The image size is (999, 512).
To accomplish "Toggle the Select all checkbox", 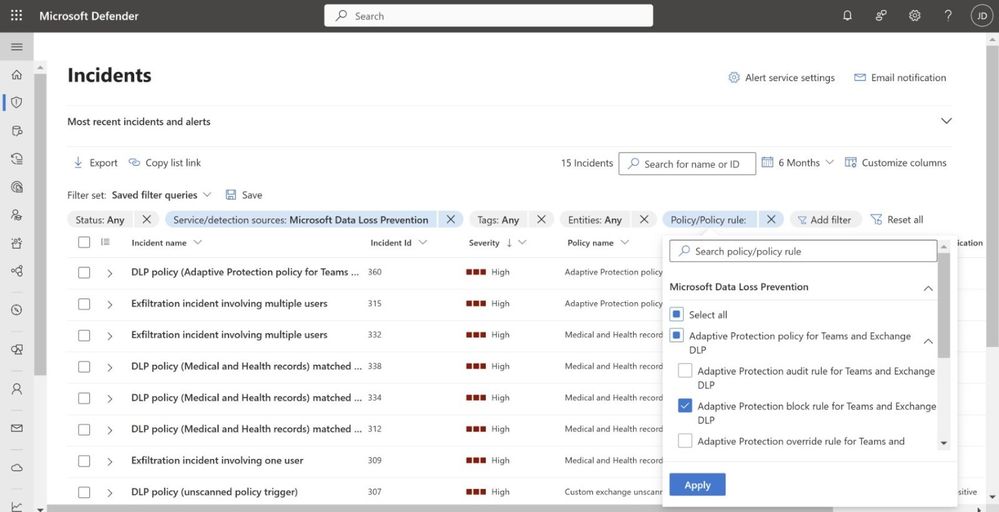I will coord(677,315).
